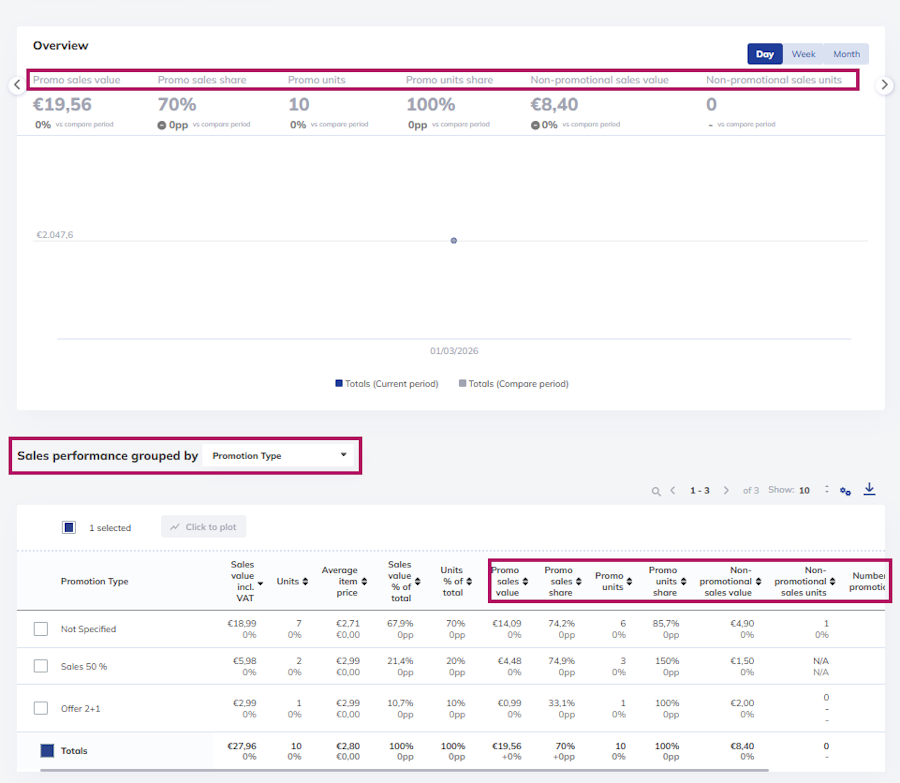The width and height of the screenshot is (900, 783).
Task: Click the download table icon
Action: click(870, 489)
